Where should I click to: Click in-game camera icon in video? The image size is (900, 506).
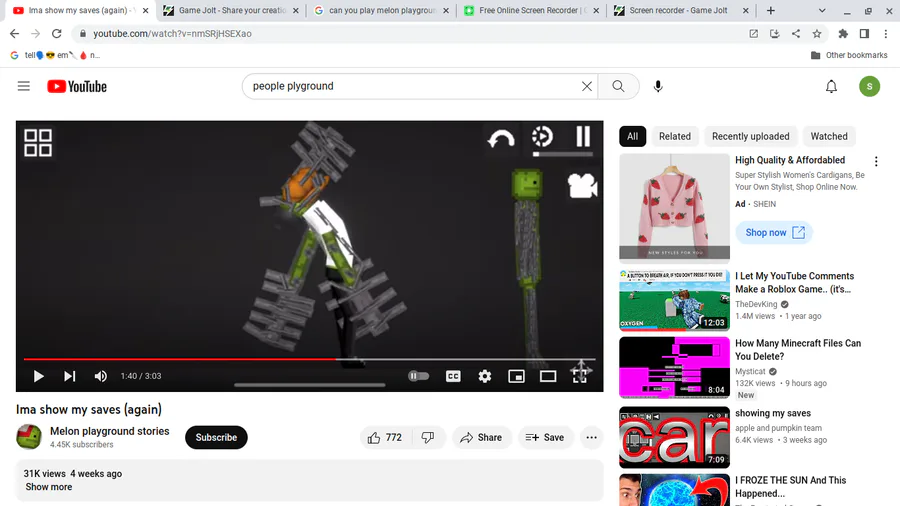point(582,185)
